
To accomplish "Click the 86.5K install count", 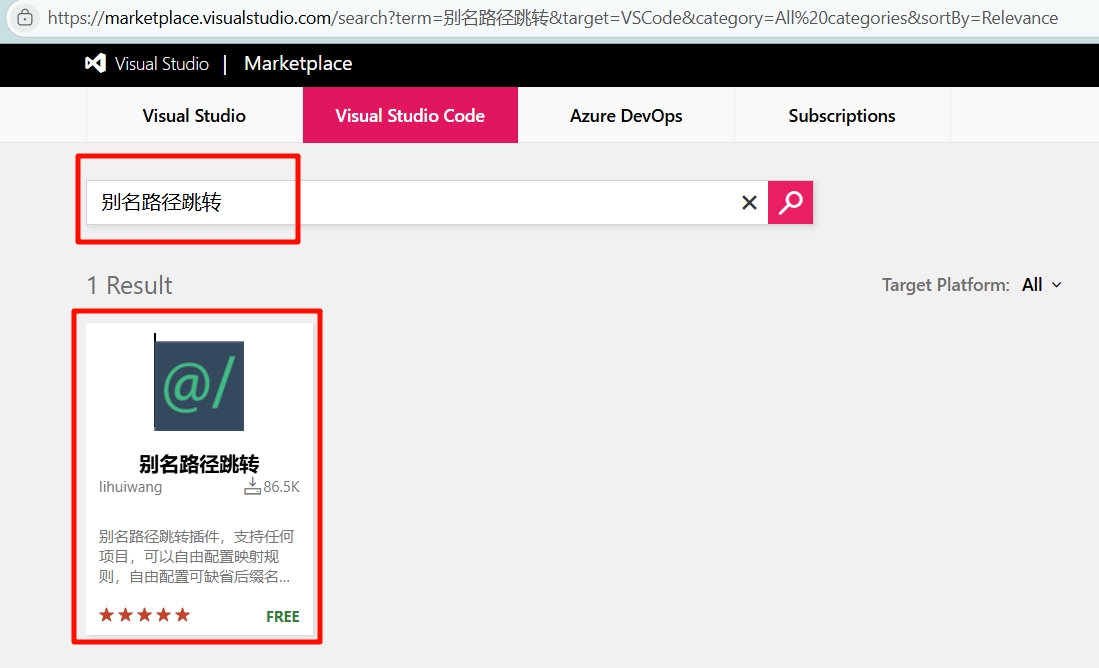I will pos(281,486).
